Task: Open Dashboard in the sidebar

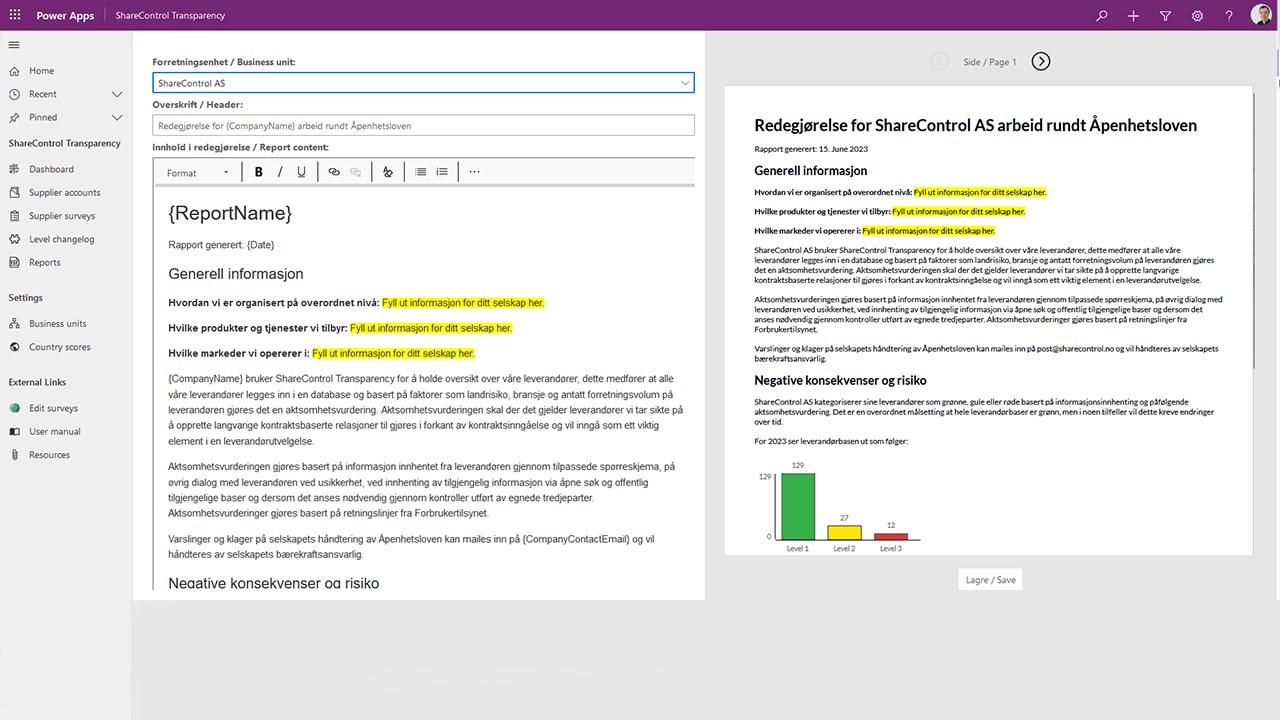Action: 51,169
